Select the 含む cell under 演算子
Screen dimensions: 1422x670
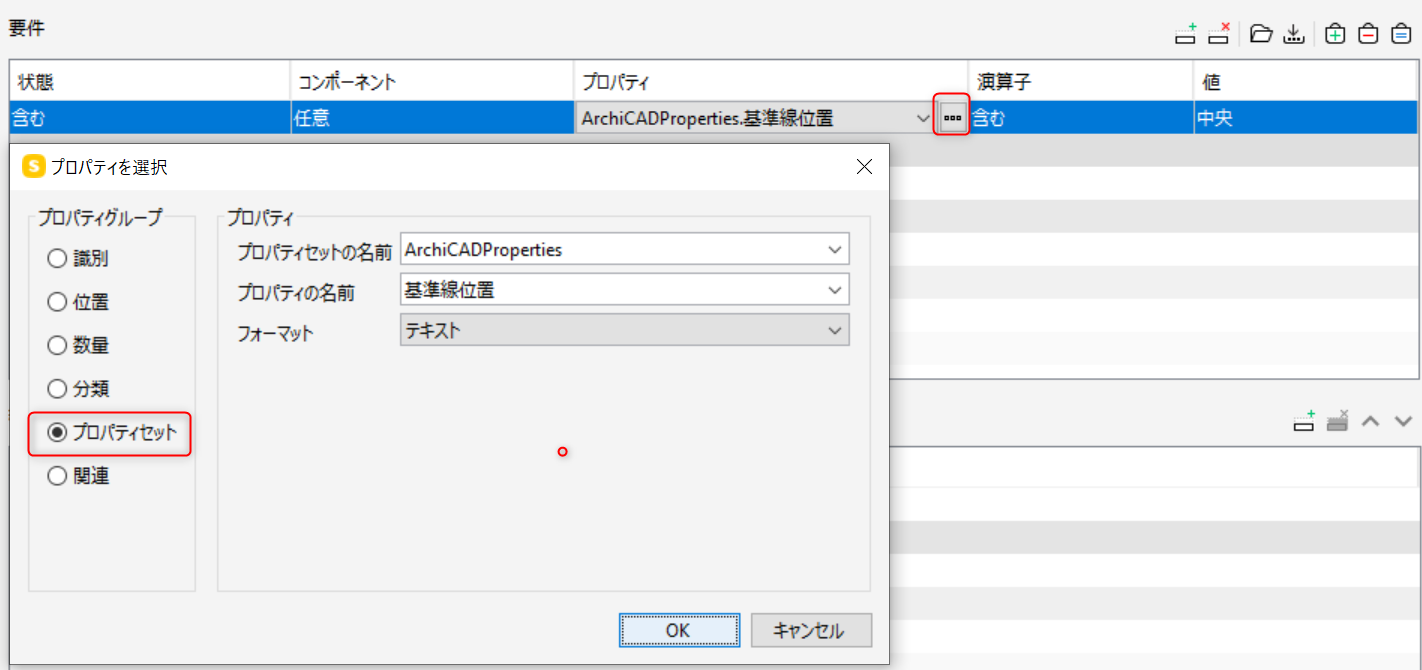coord(1081,118)
